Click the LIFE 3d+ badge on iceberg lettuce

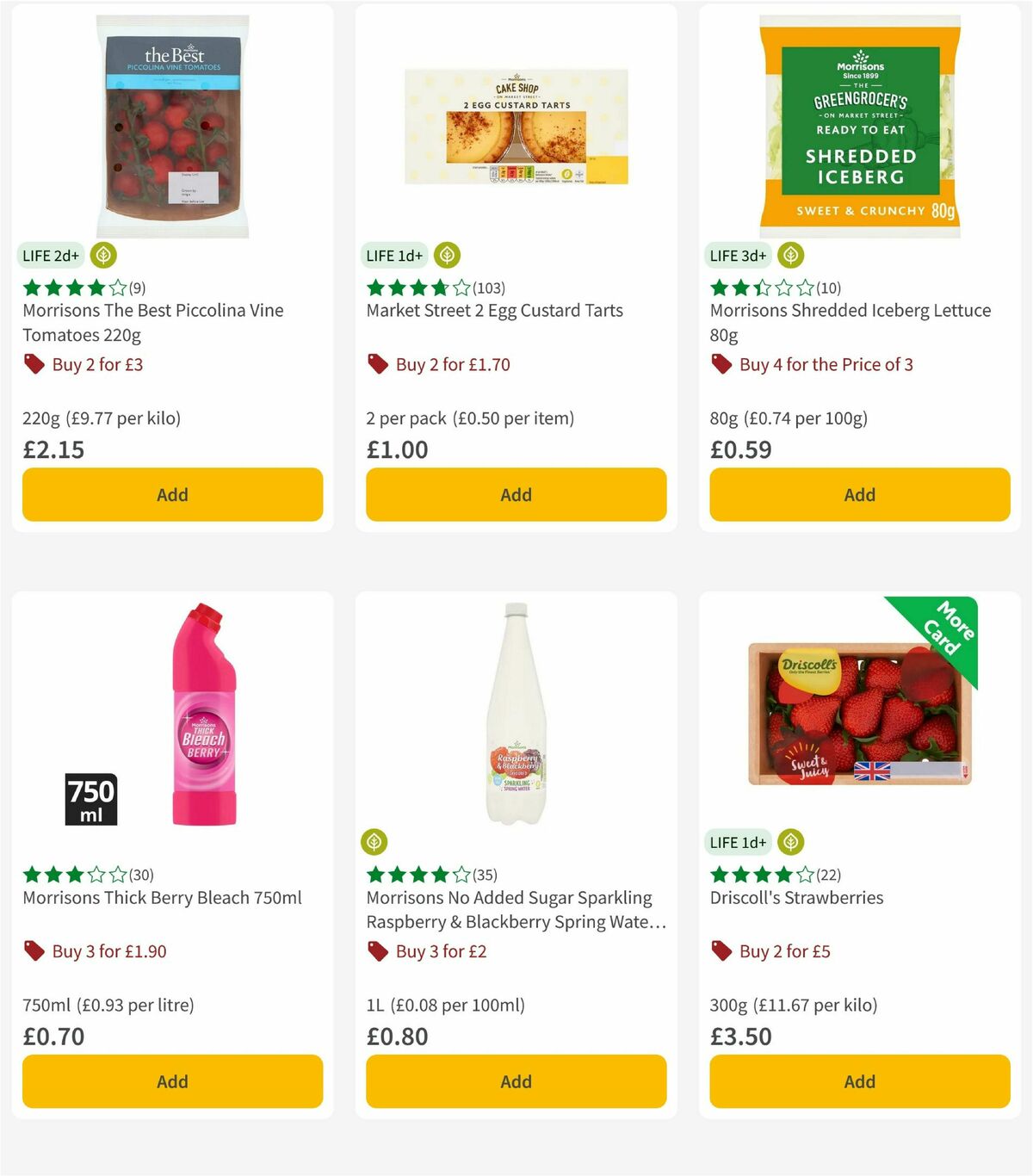click(x=737, y=255)
